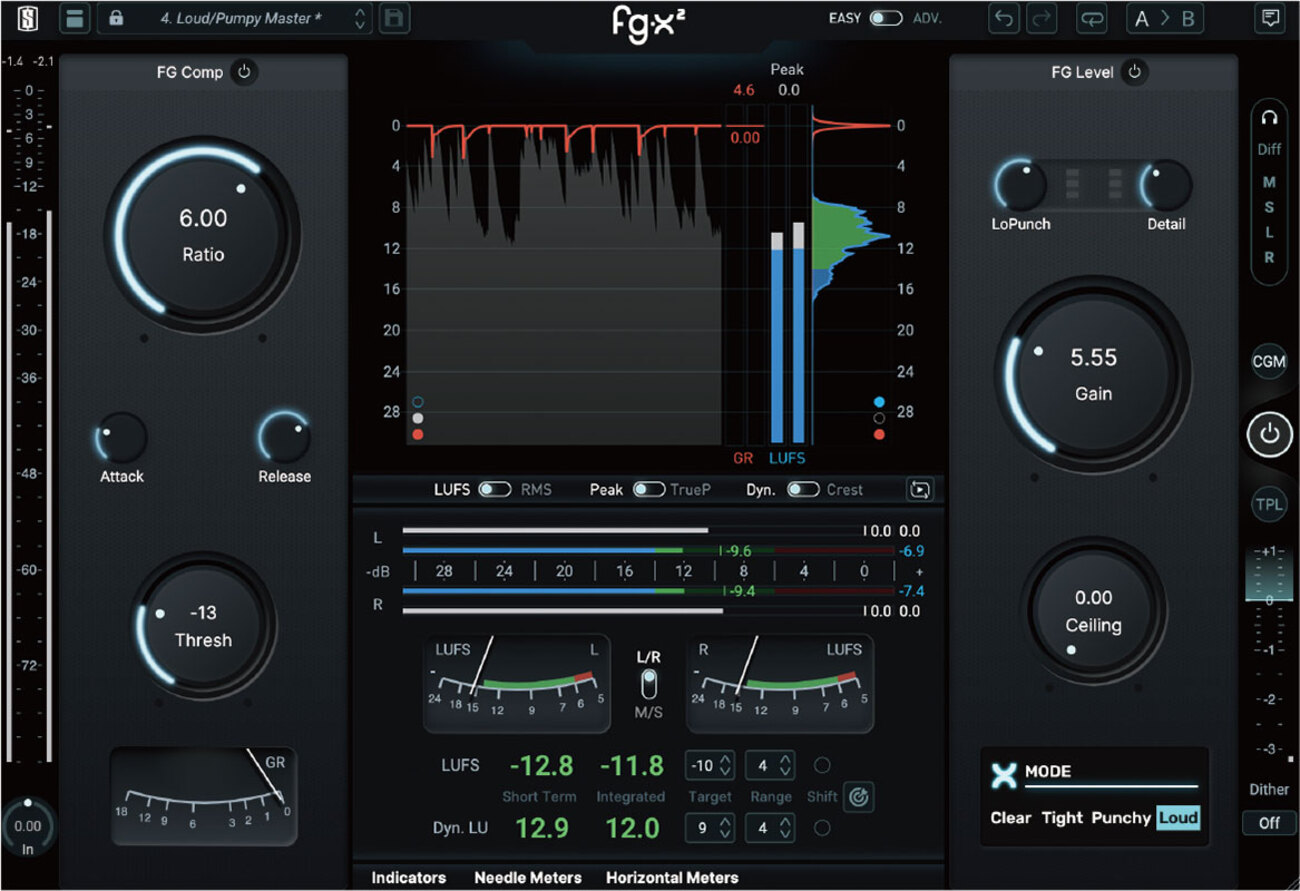Open the comments panel icon

coord(1270,18)
